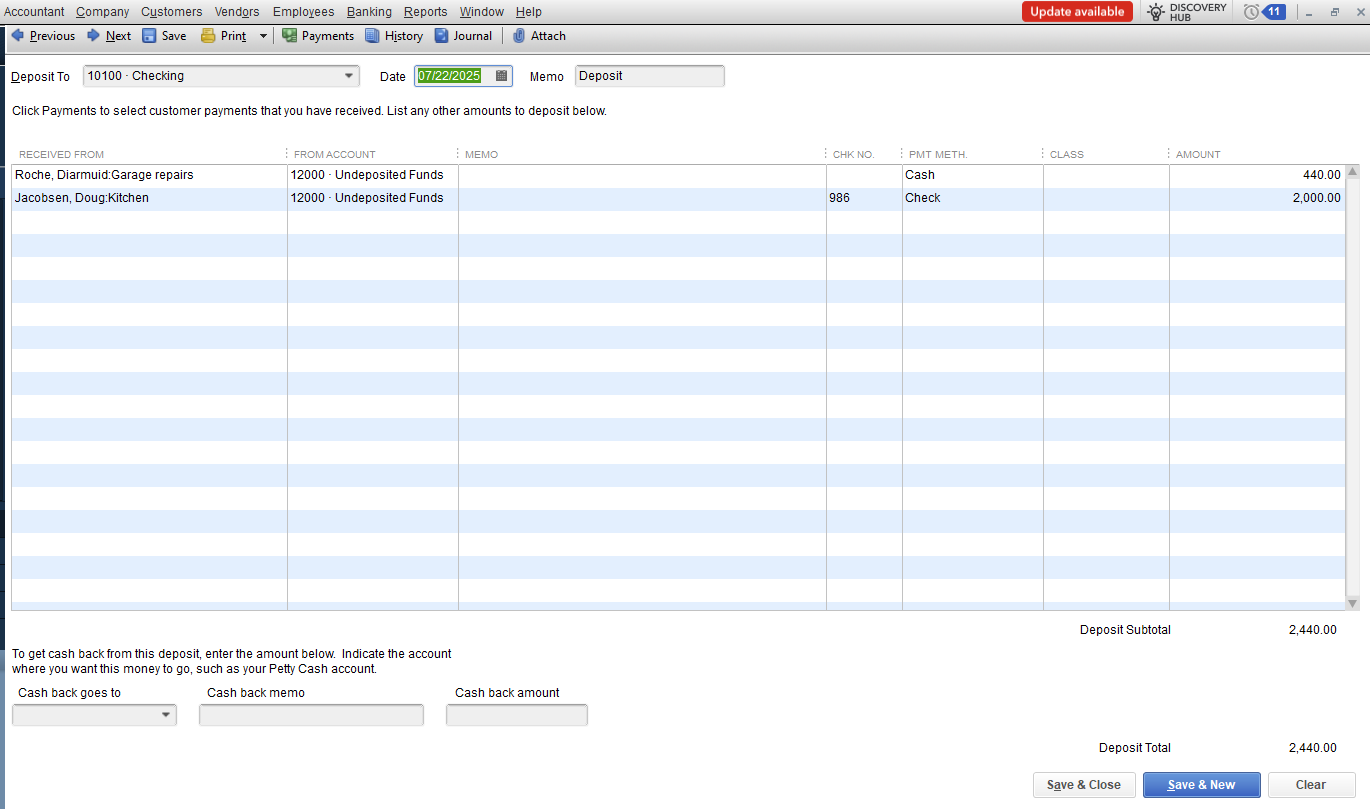
Task: Click the Cash back amount field
Action: 517,715
